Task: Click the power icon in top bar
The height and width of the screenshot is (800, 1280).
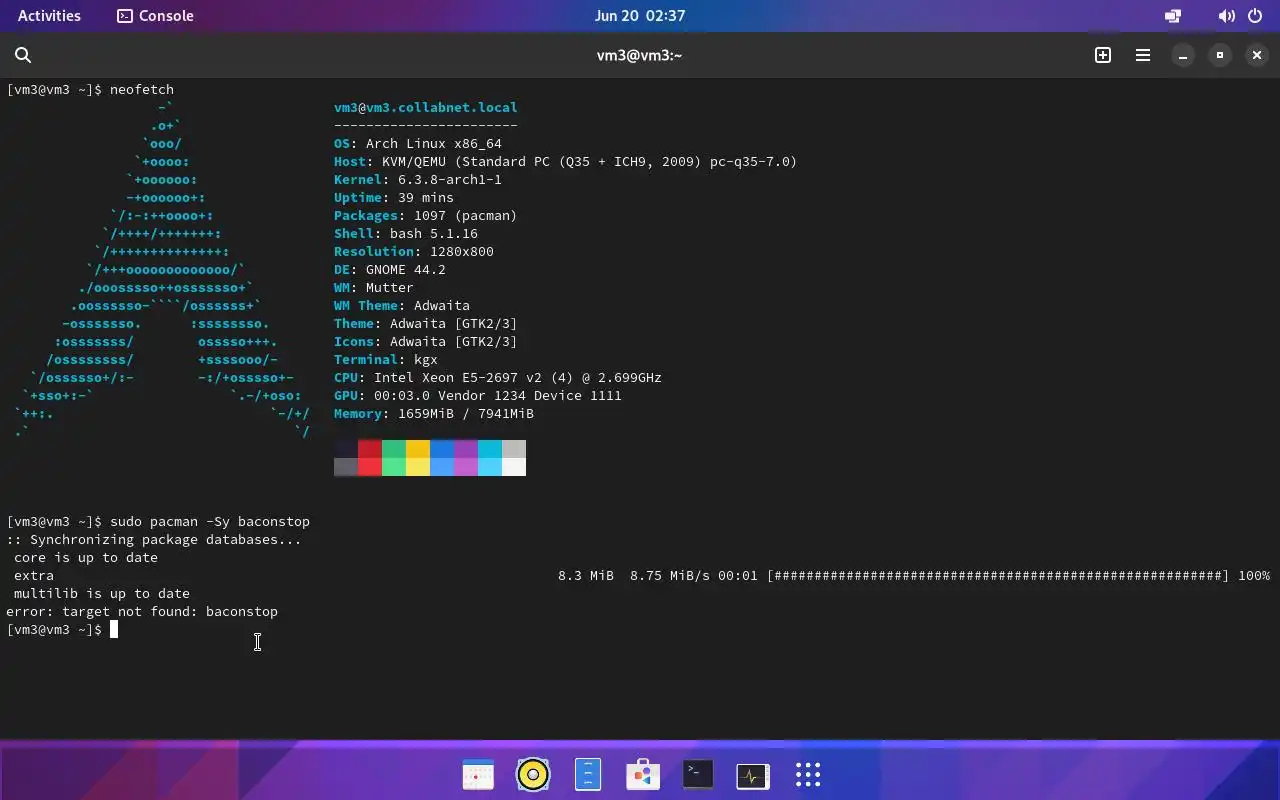Action: coord(1254,16)
